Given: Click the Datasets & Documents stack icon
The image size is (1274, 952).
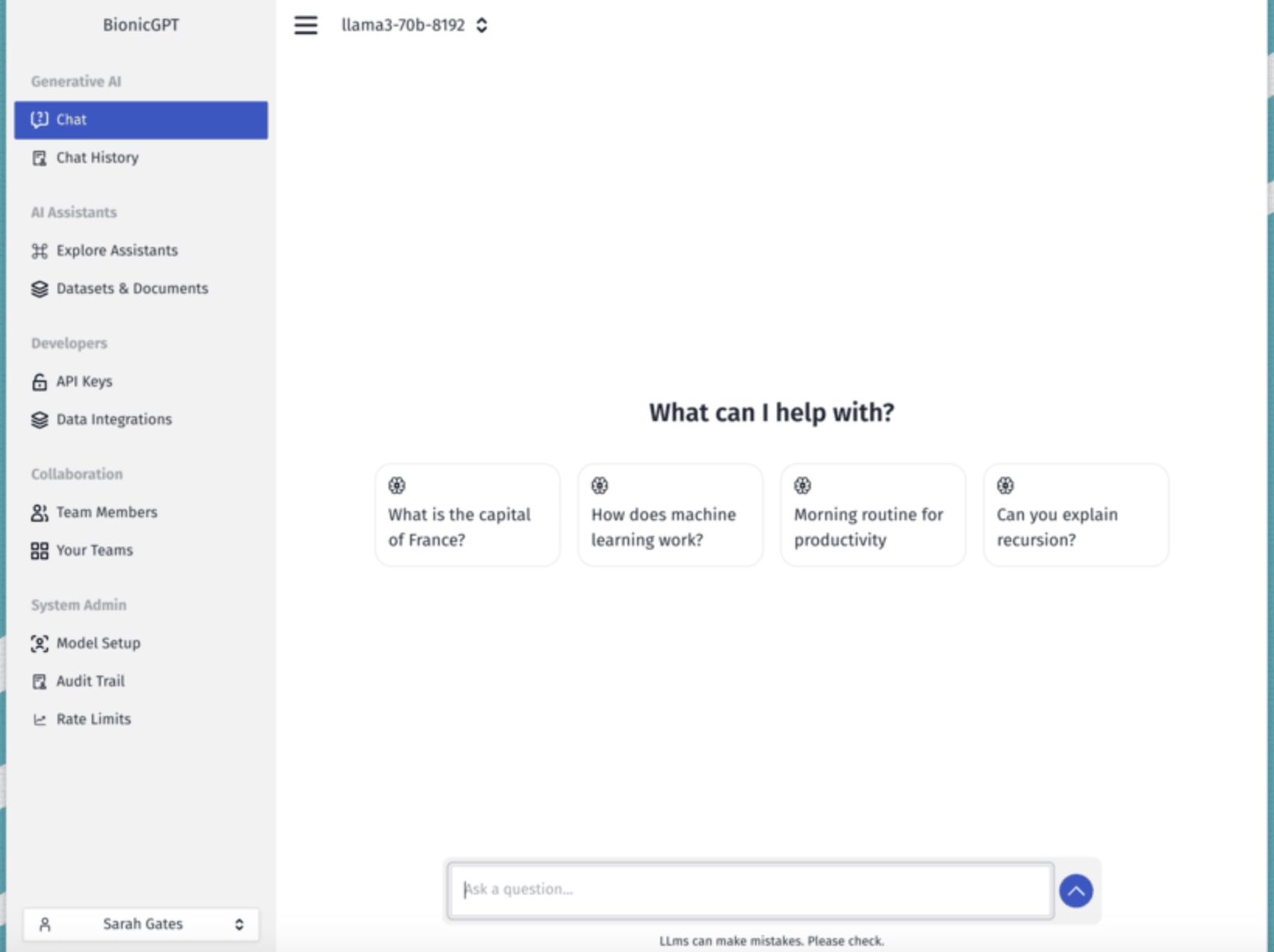Looking at the screenshot, I should [40, 289].
